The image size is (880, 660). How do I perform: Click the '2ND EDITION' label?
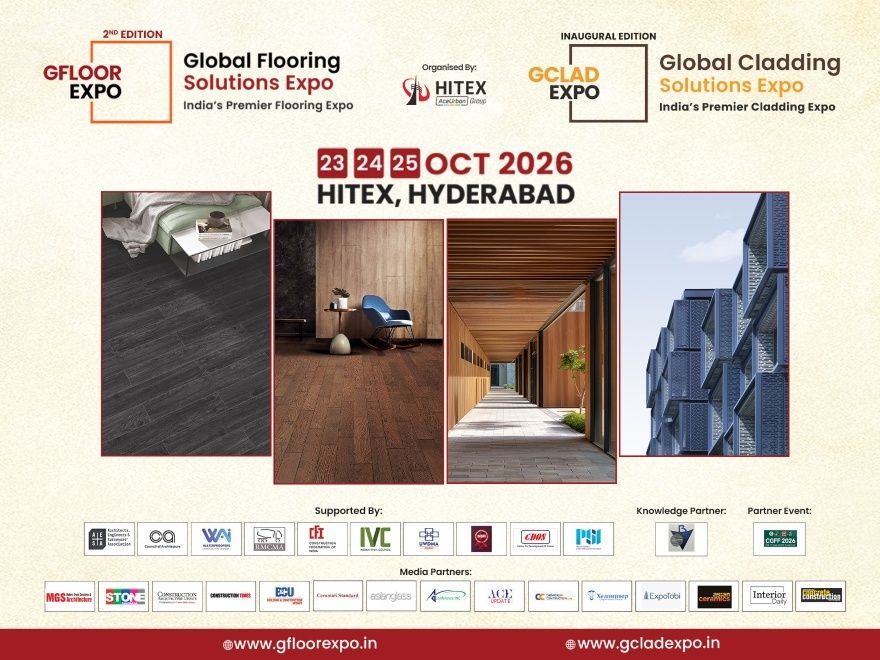(x=132, y=34)
